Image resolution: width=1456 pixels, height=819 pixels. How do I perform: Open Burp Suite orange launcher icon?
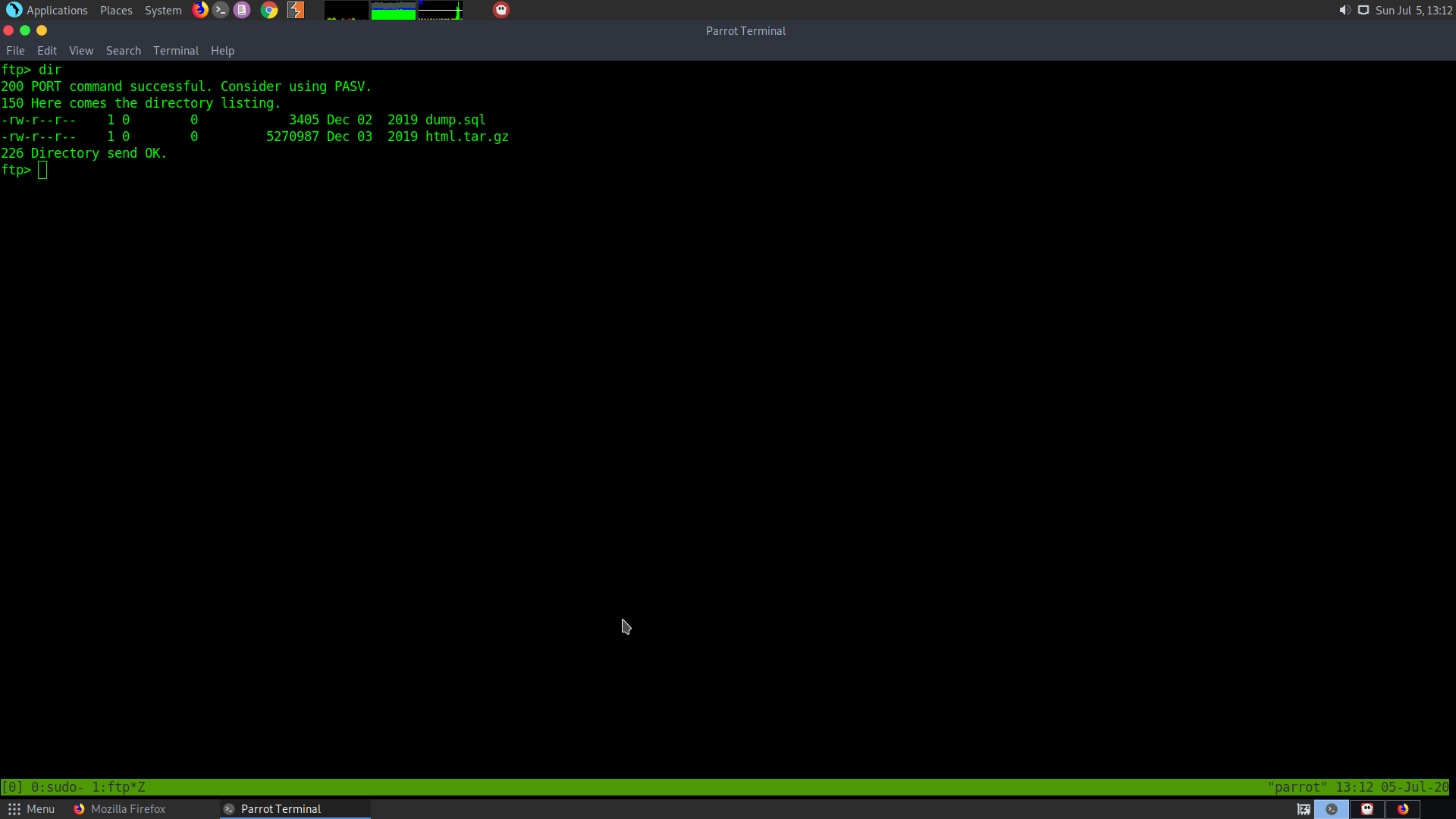tap(296, 10)
